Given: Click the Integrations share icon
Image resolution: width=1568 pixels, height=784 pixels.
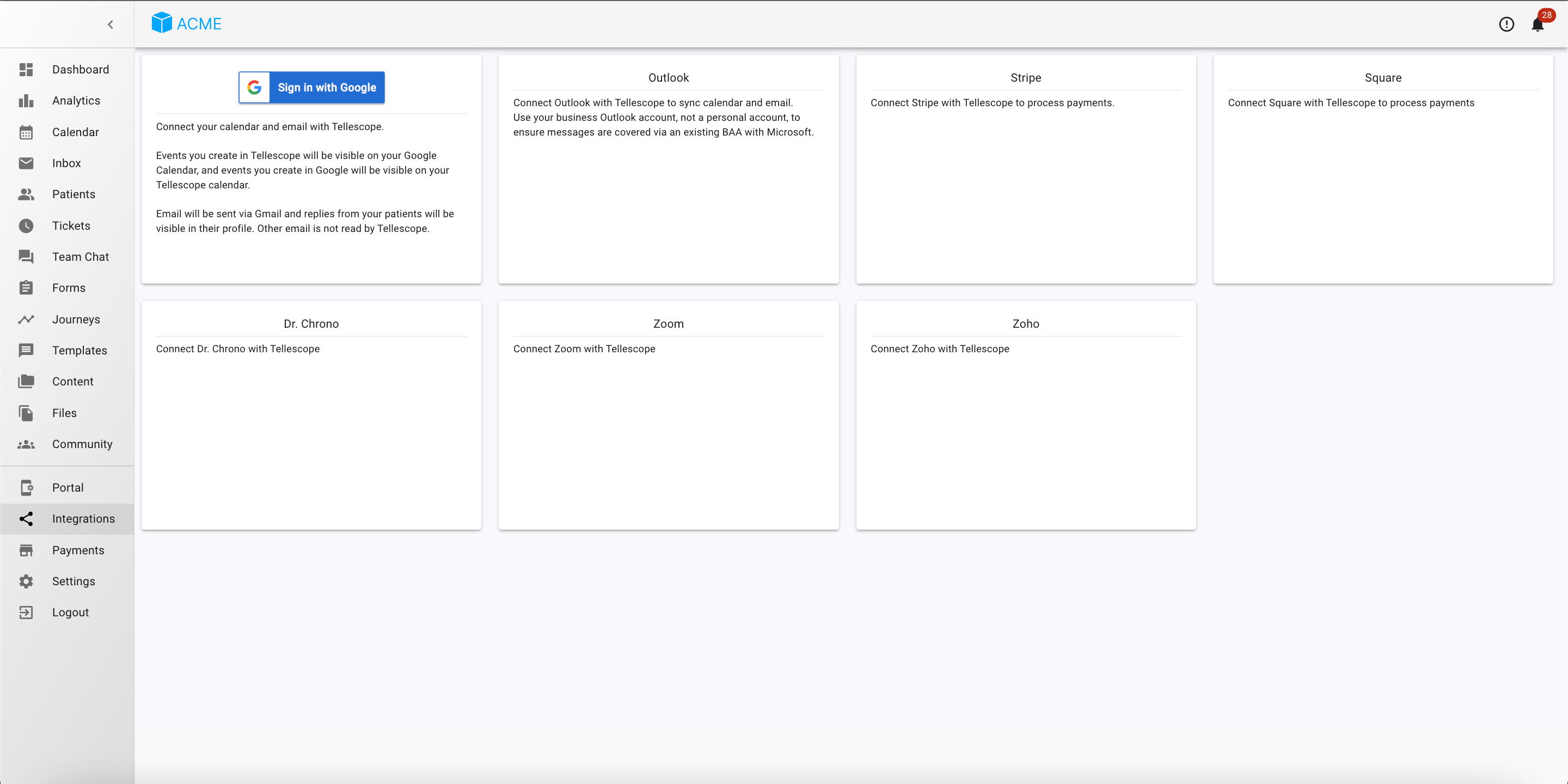Looking at the screenshot, I should tap(26, 519).
